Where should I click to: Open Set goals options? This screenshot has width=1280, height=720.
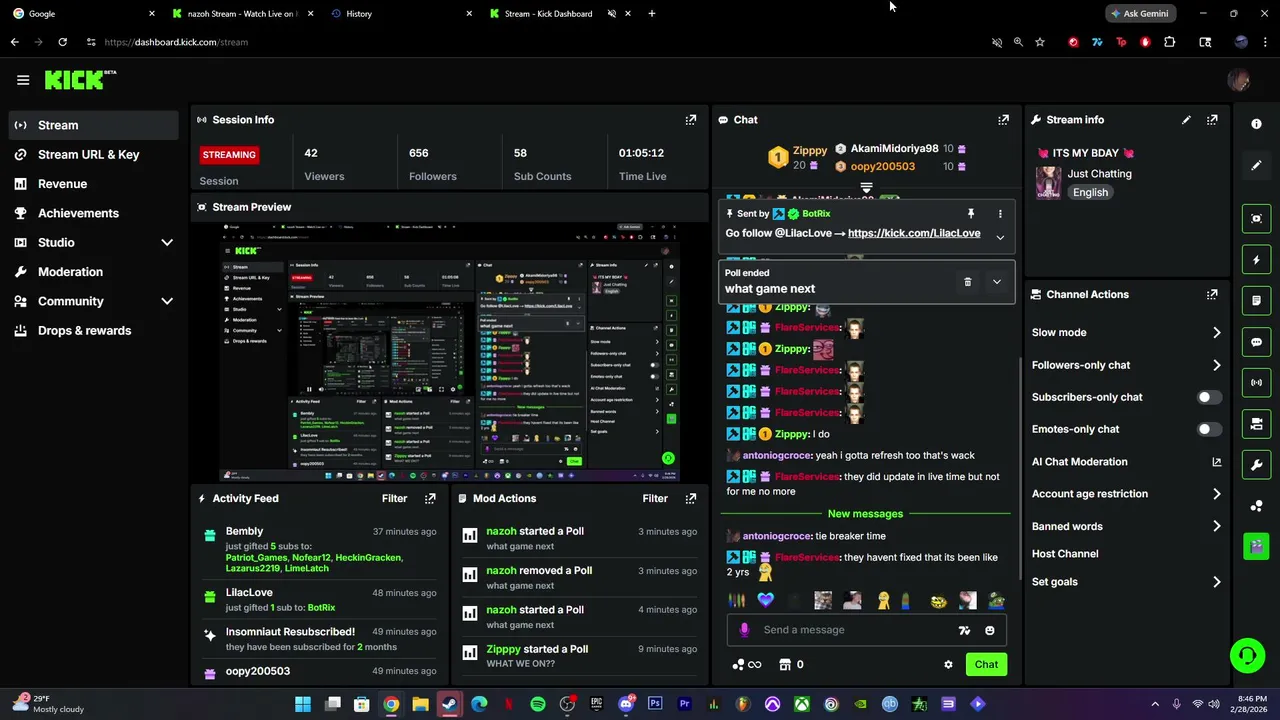click(x=1126, y=582)
